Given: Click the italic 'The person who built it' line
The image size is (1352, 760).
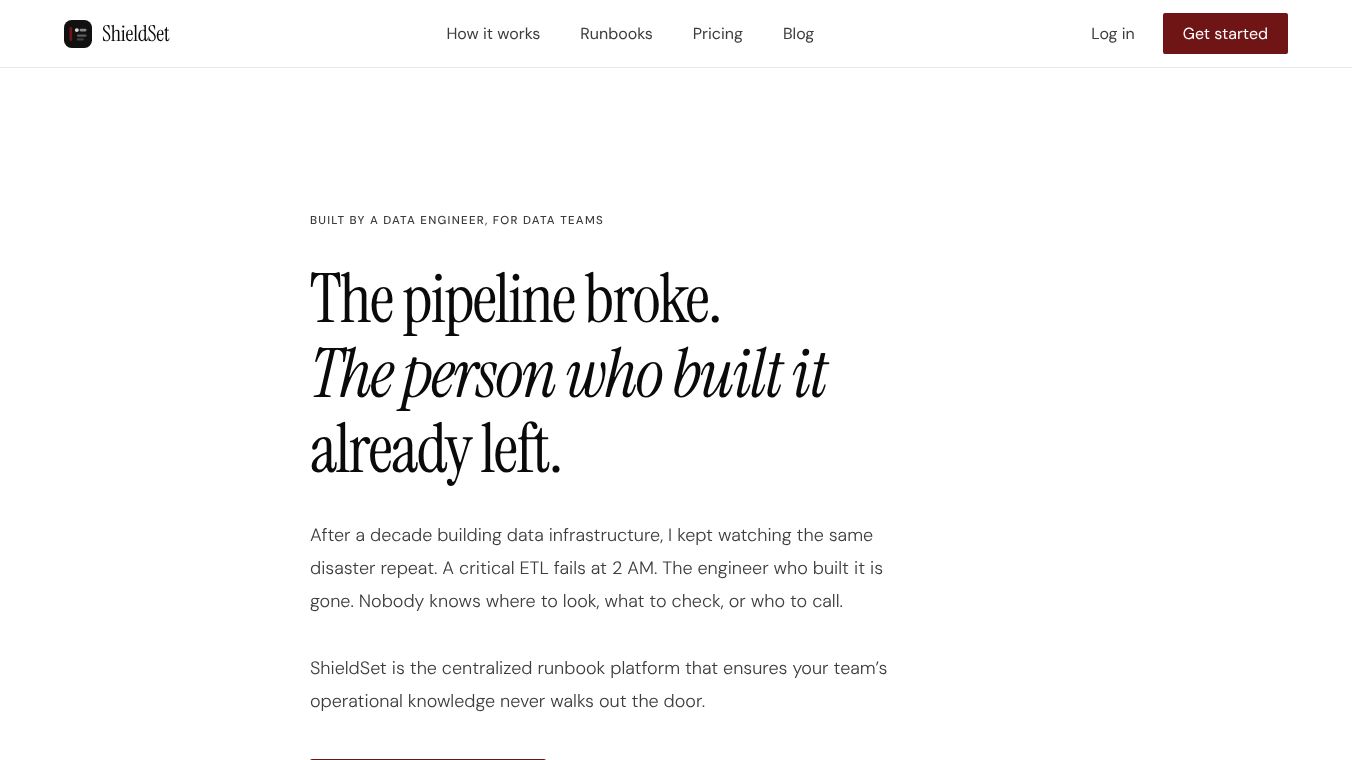Looking at the screenshot, I should click(569, 375).
